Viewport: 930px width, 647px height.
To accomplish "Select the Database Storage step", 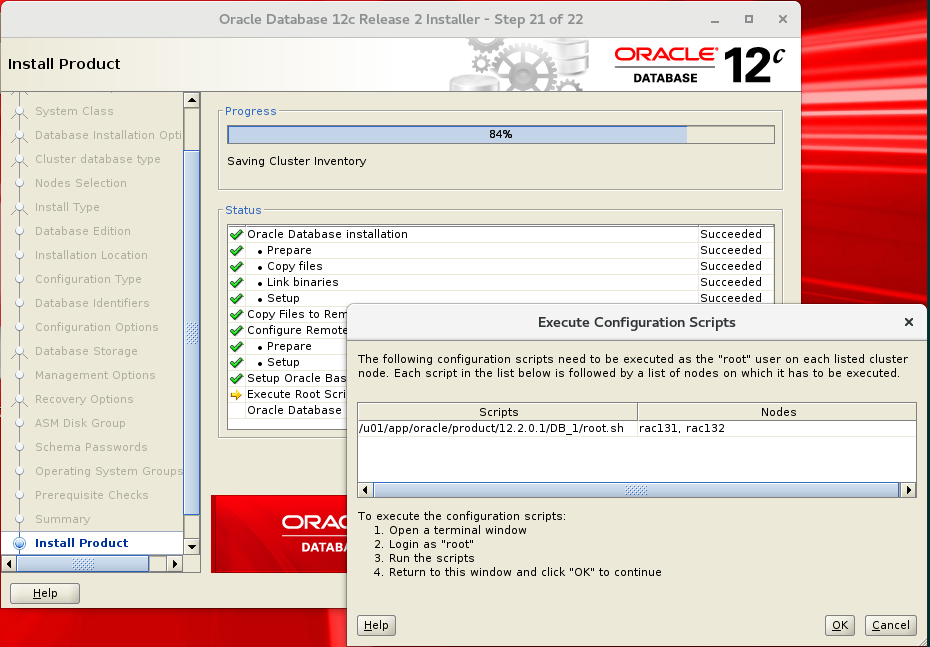I will pyautogui.click(x=86, y=351).
